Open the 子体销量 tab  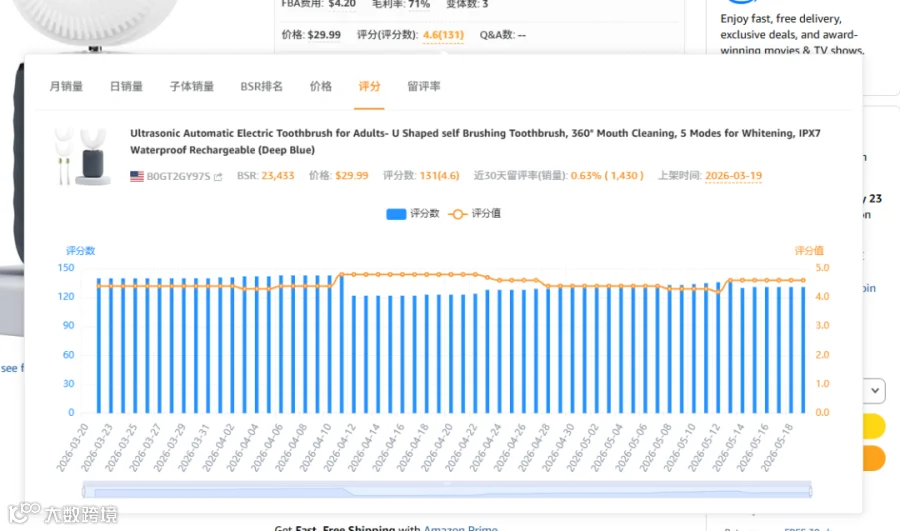click(192, 86)
